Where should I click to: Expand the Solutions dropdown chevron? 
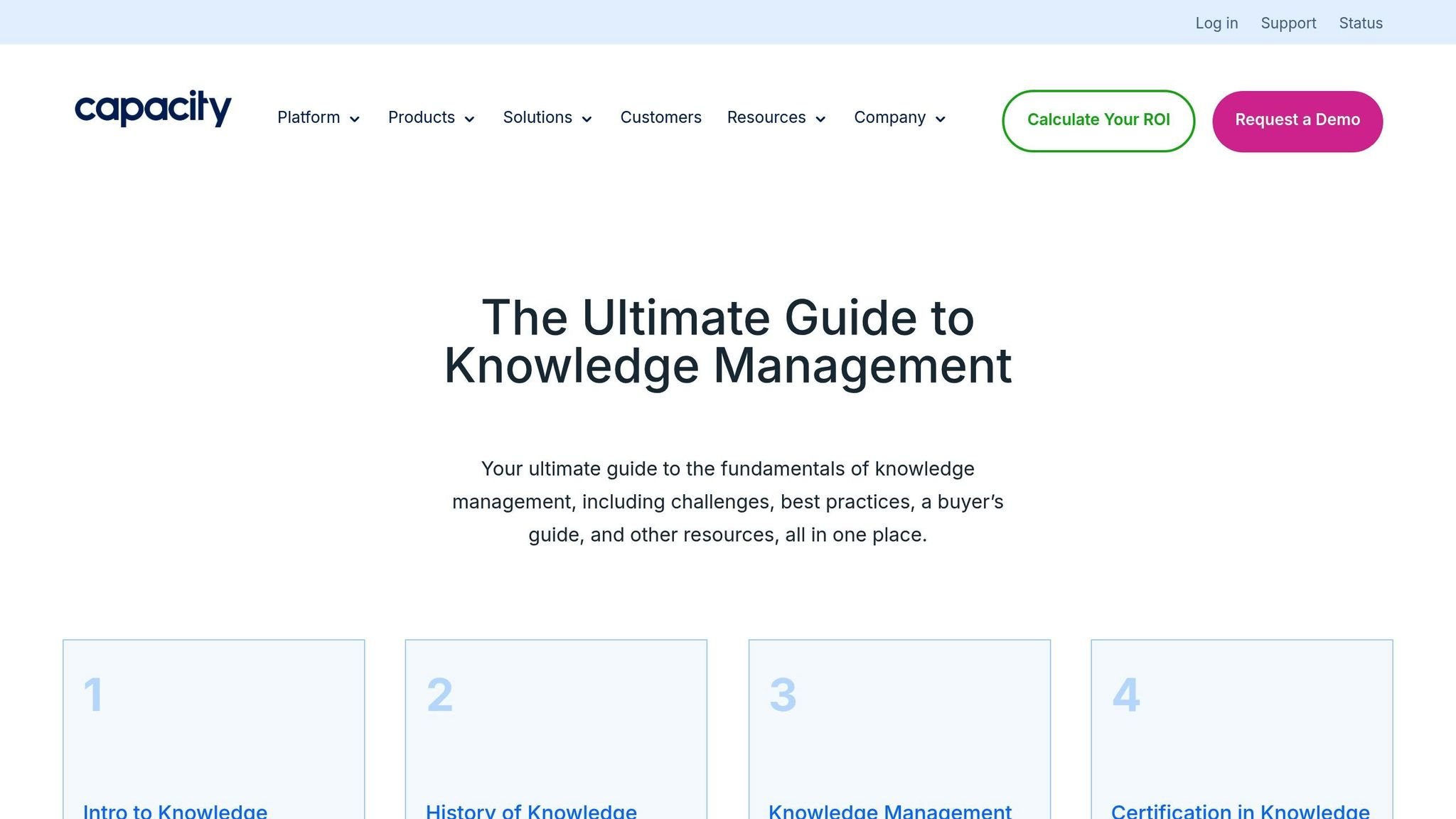(587, 119)
